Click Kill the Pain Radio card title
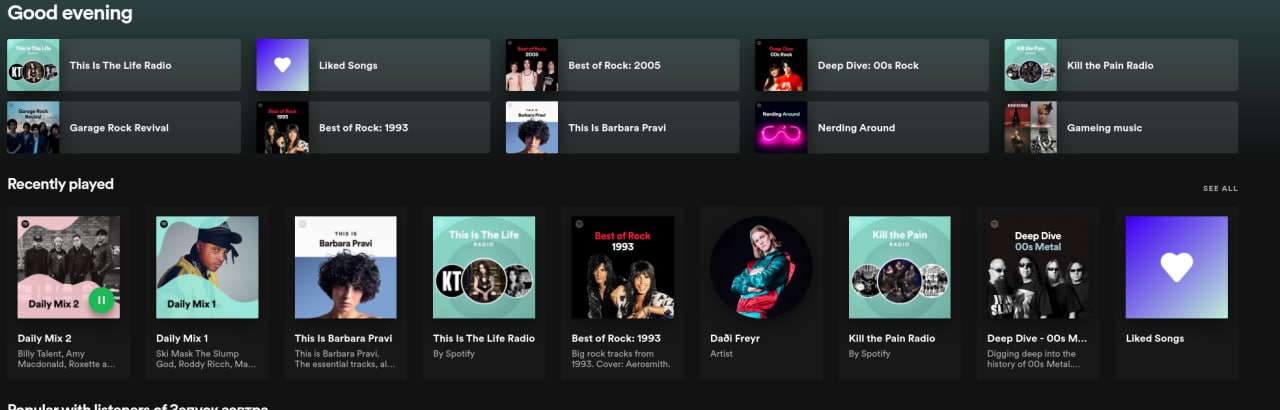Screen dimensions: 1280x410 (892, 338)
